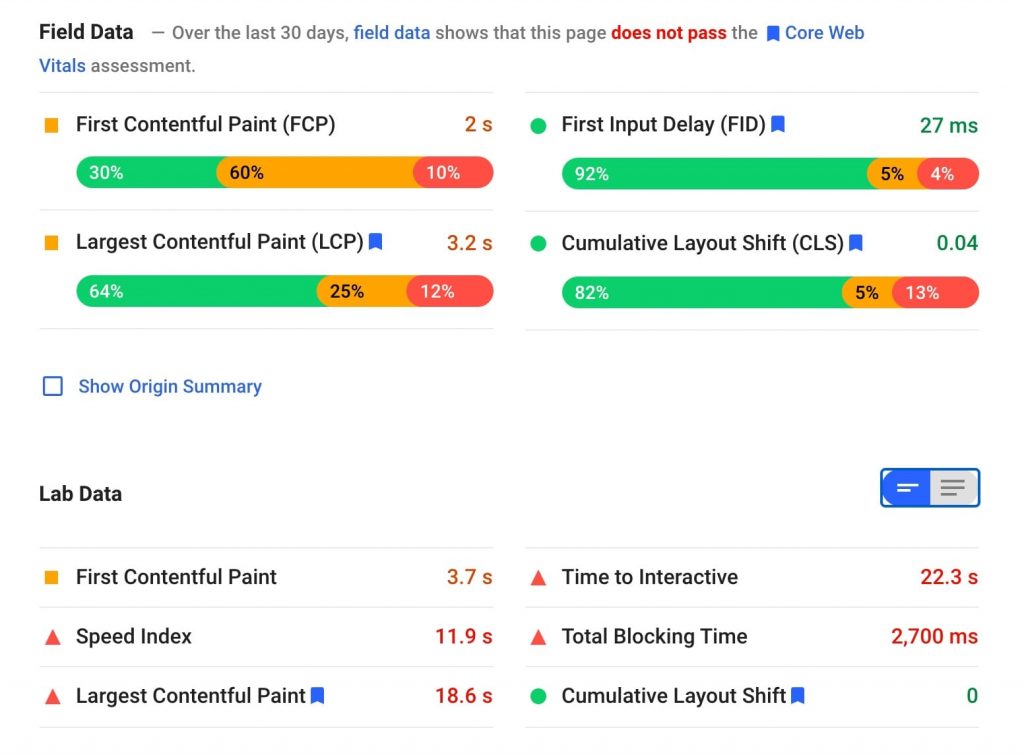Screen dimensions: 1024x755
Task: Enable the Show Origin Summary checkbox
Action: point(52,386)
